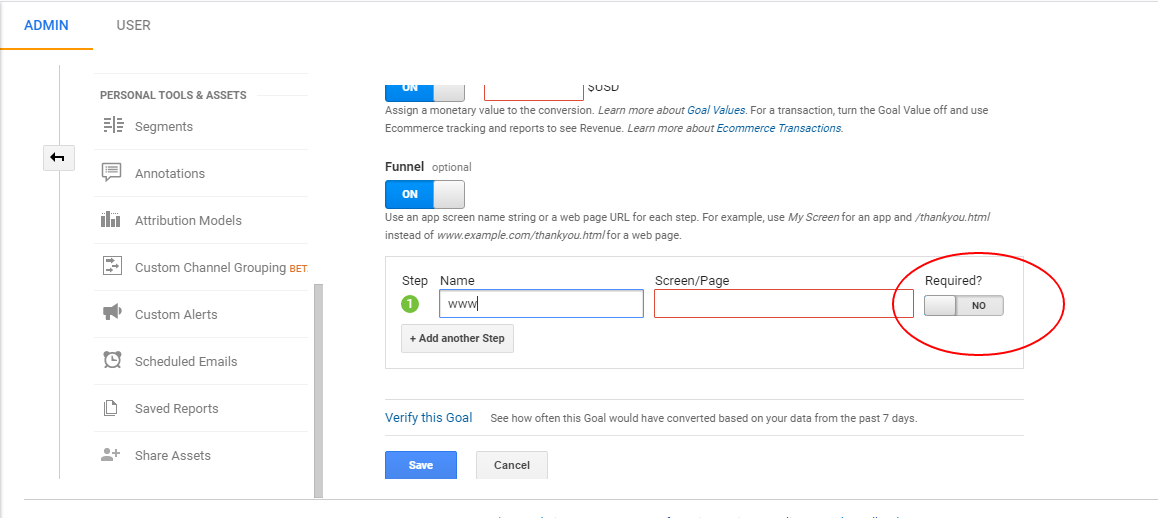The image size is (1158, 518).
Task: Select the ADMIN tab
Action: (46, 25)
